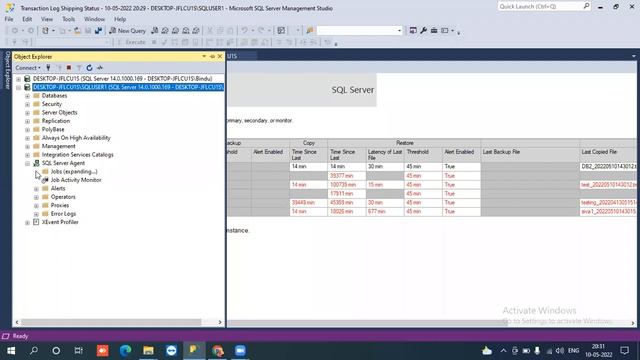Close the Object Explorer panel
The height and width of the screenshot is (360, 640).
tap(220, 56)
